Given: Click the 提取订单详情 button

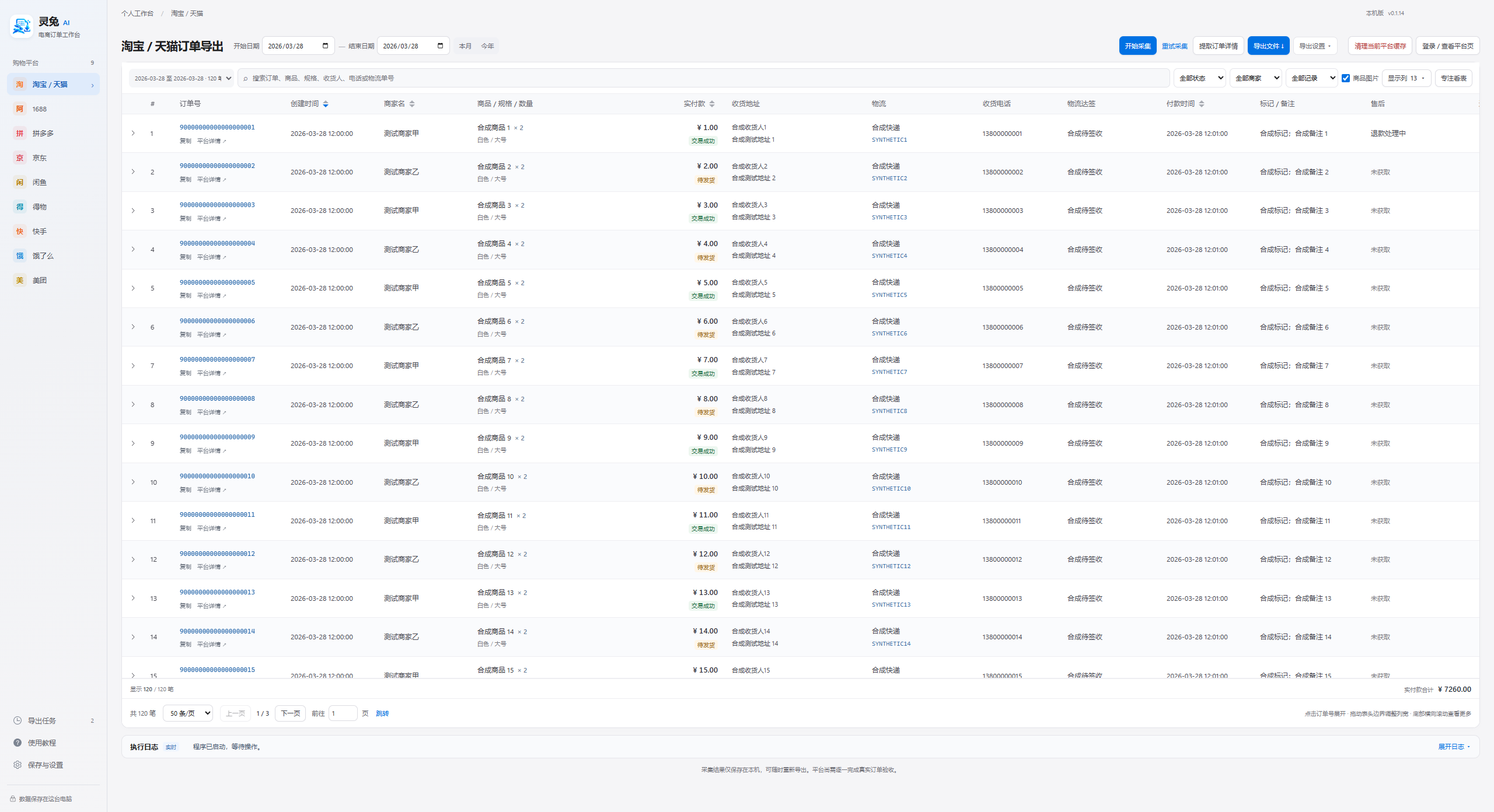Looking at the screenshot, I should (1219, 46).
